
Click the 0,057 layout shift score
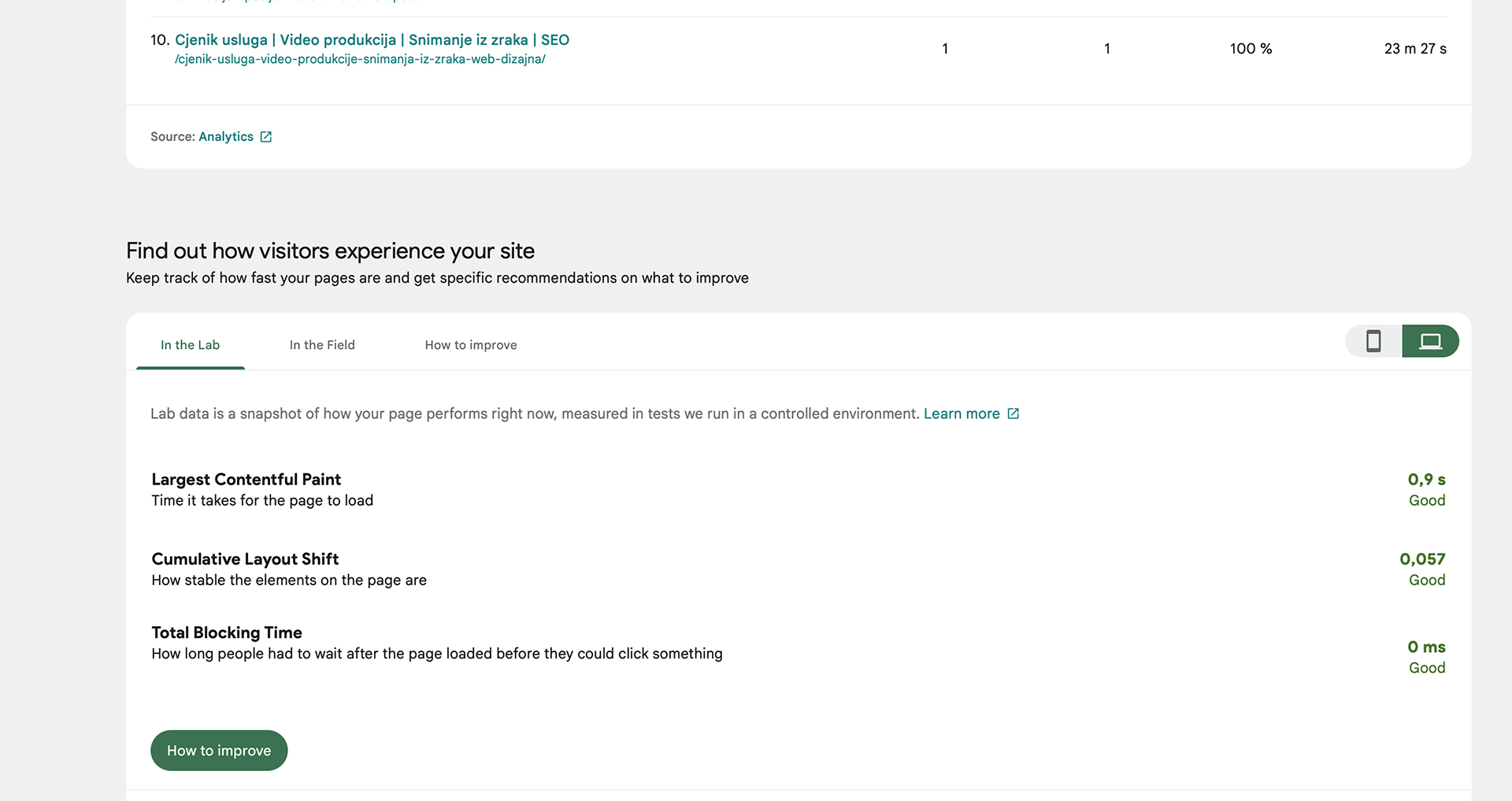tap(1422, 559)
